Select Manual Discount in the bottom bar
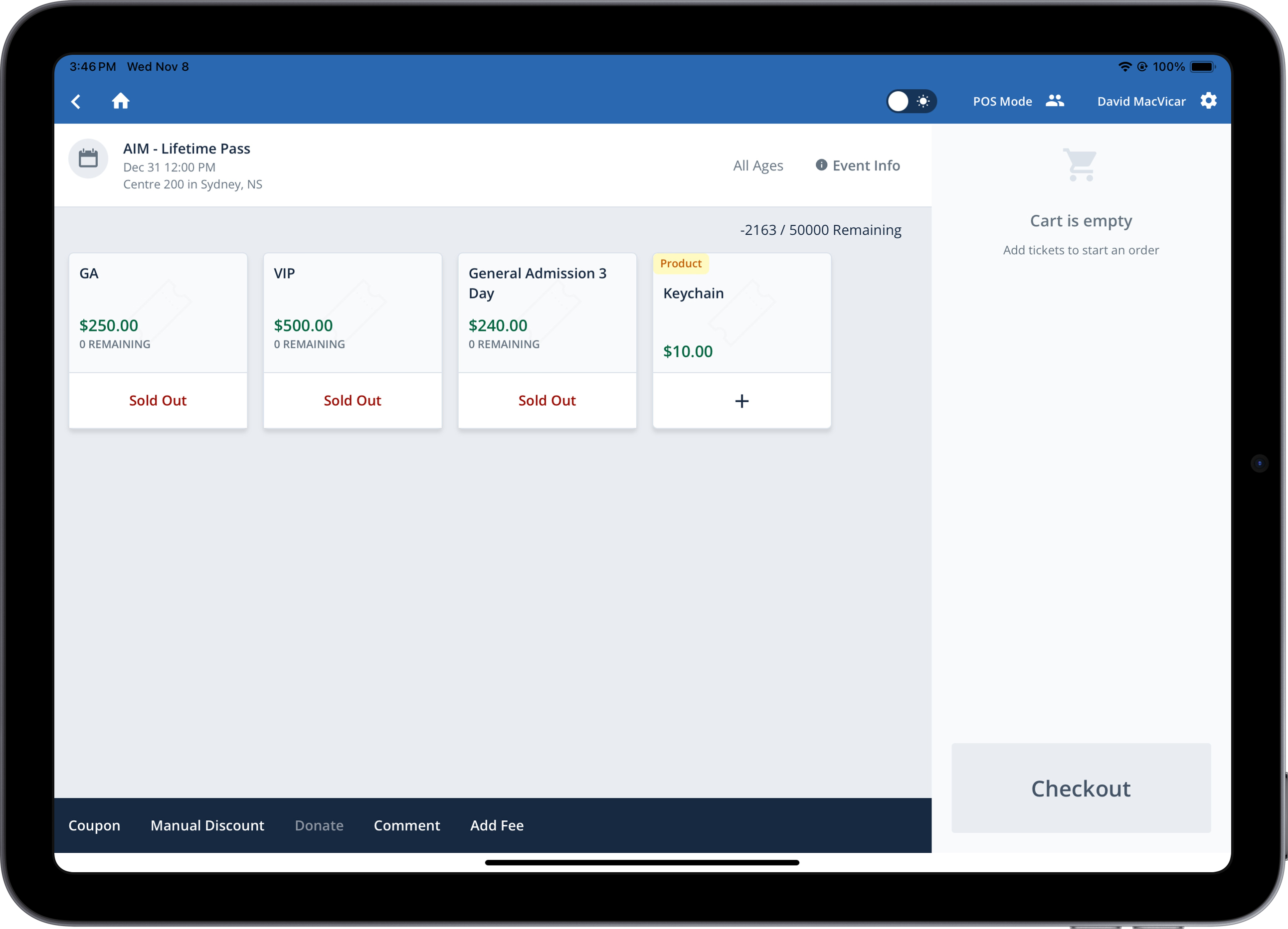1288x929 pixels. coord(207,825)
